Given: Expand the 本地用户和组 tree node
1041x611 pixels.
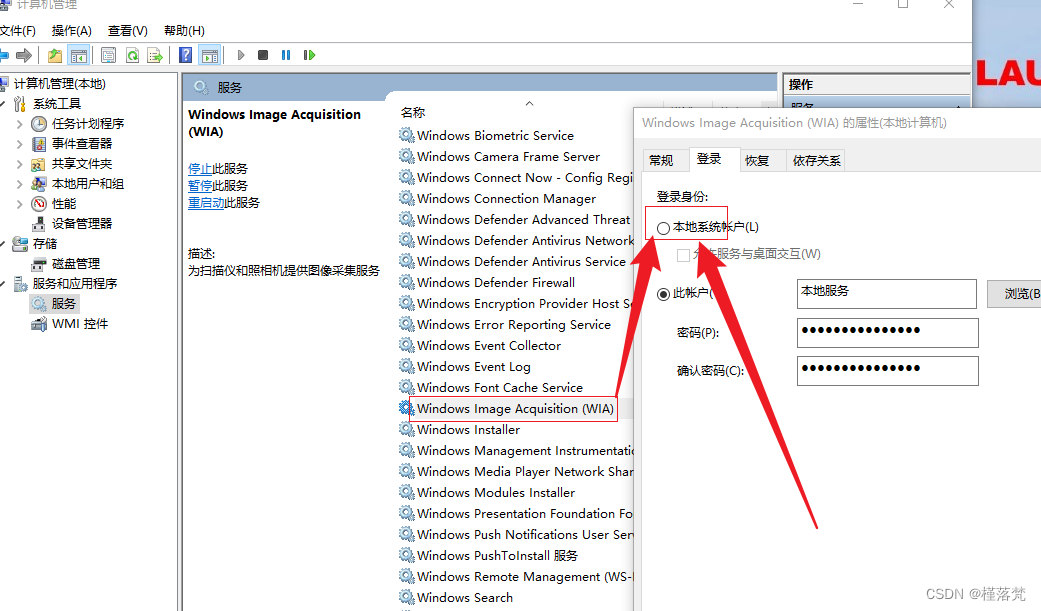Looking at the screenshot, I should coord(19,184).
